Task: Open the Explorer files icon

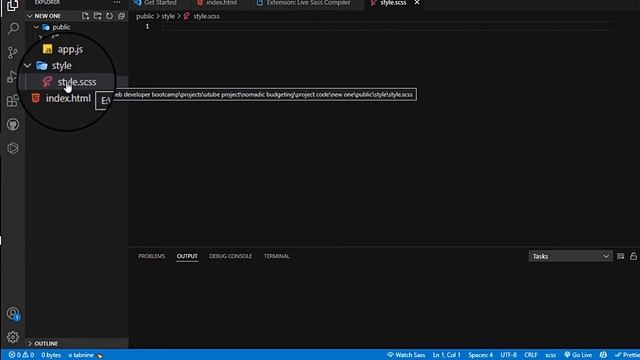Action: tap(13, 6)
